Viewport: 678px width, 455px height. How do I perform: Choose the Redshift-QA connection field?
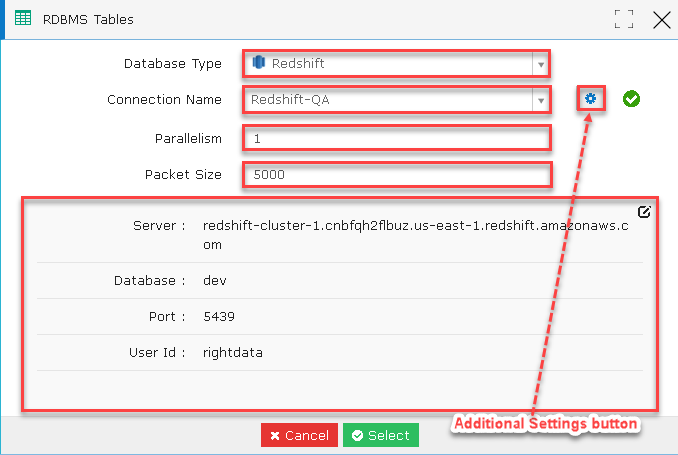coord(397,100)
